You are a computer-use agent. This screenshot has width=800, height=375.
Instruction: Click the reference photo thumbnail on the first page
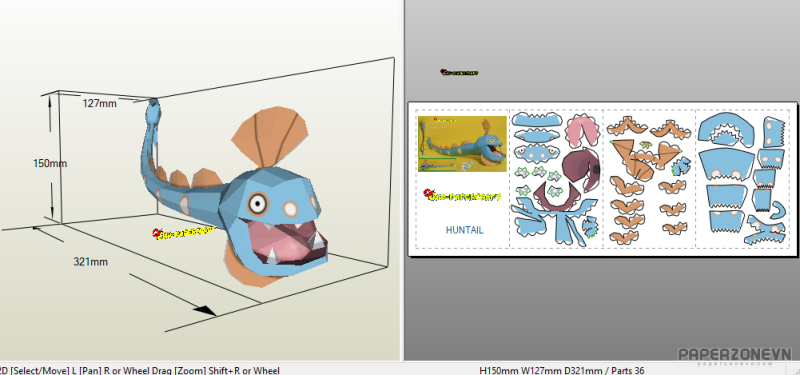click(x=462, y=144)
